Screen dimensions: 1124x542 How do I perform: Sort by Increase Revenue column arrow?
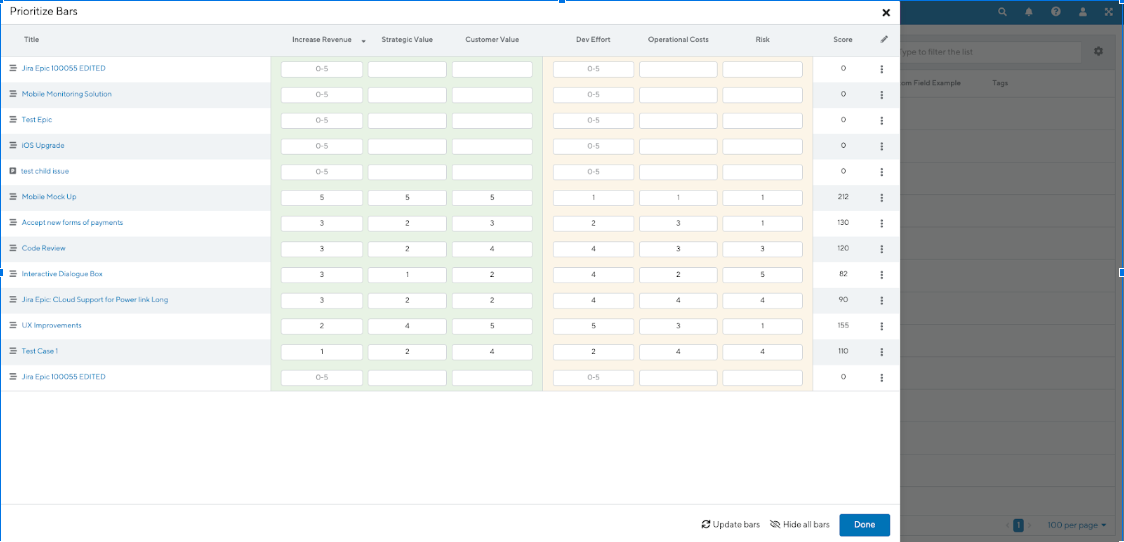point(363,41)
